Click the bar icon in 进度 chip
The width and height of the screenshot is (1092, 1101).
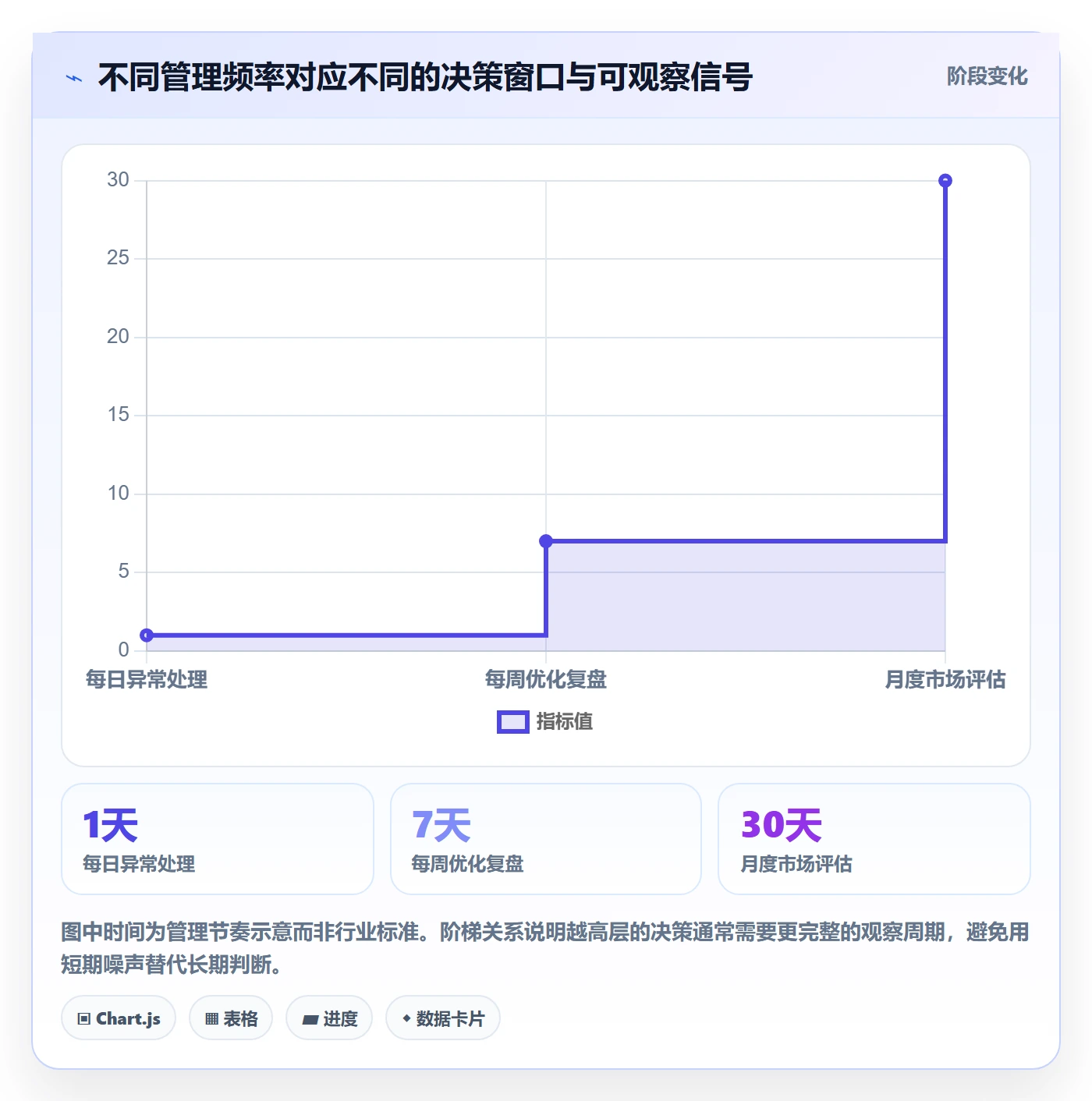coord(310,1019)
